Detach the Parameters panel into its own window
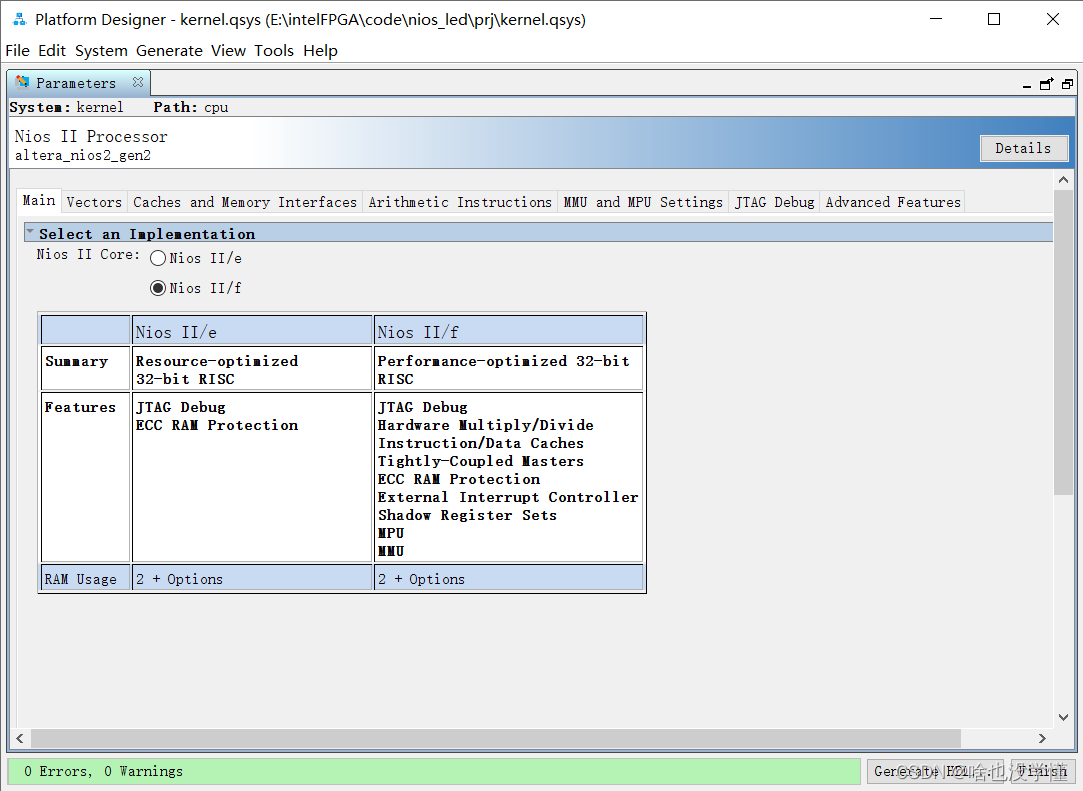 tap(1046, 84)
